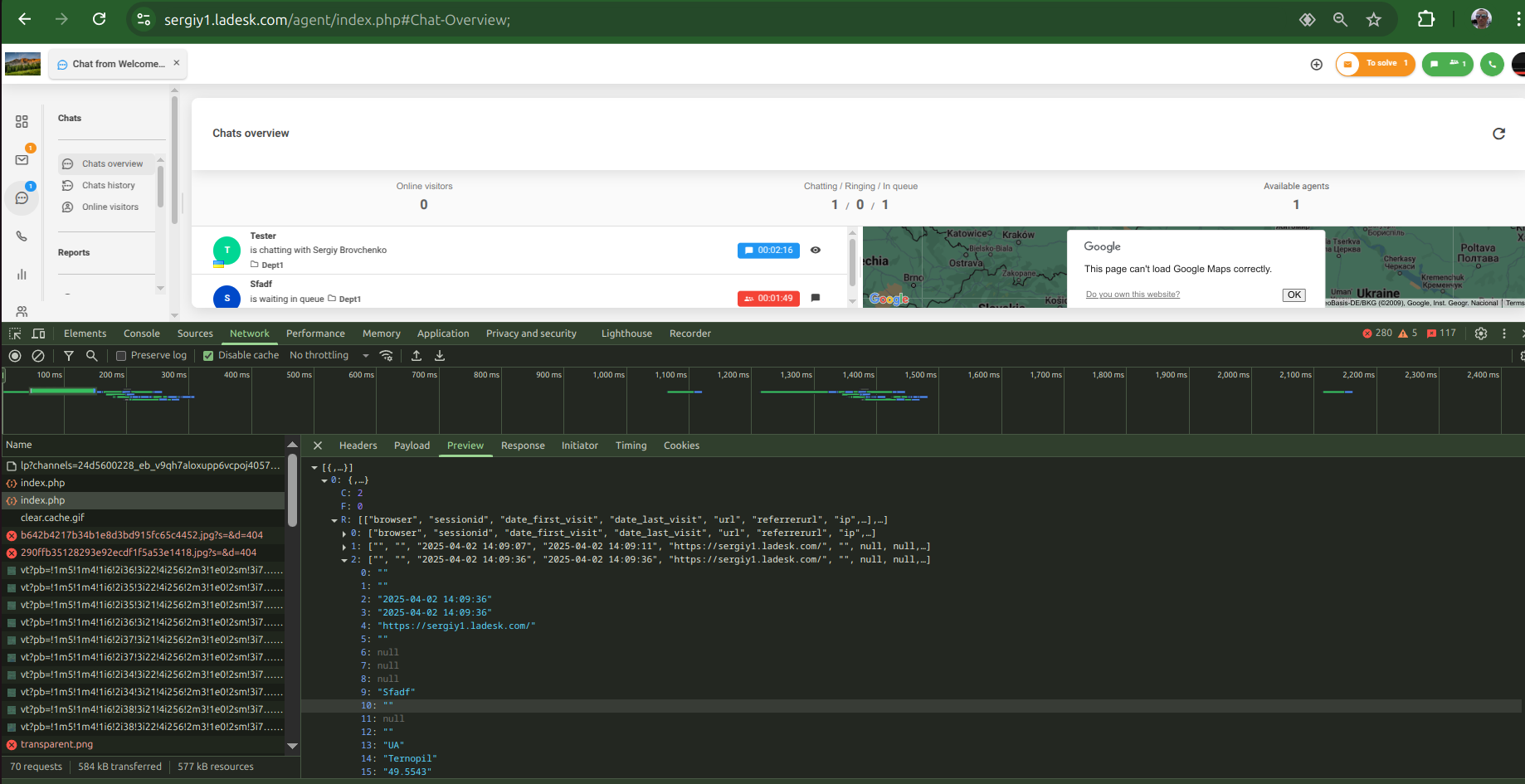This screenshot has height=784, width=1525.
Task: Expand row 1 in the JSON preview
Action: click(344, 547)
